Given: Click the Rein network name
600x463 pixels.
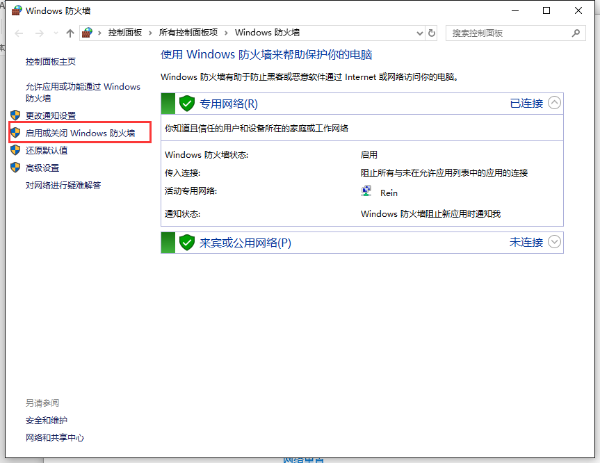Looking at the screenshot, I should point(389,193).
